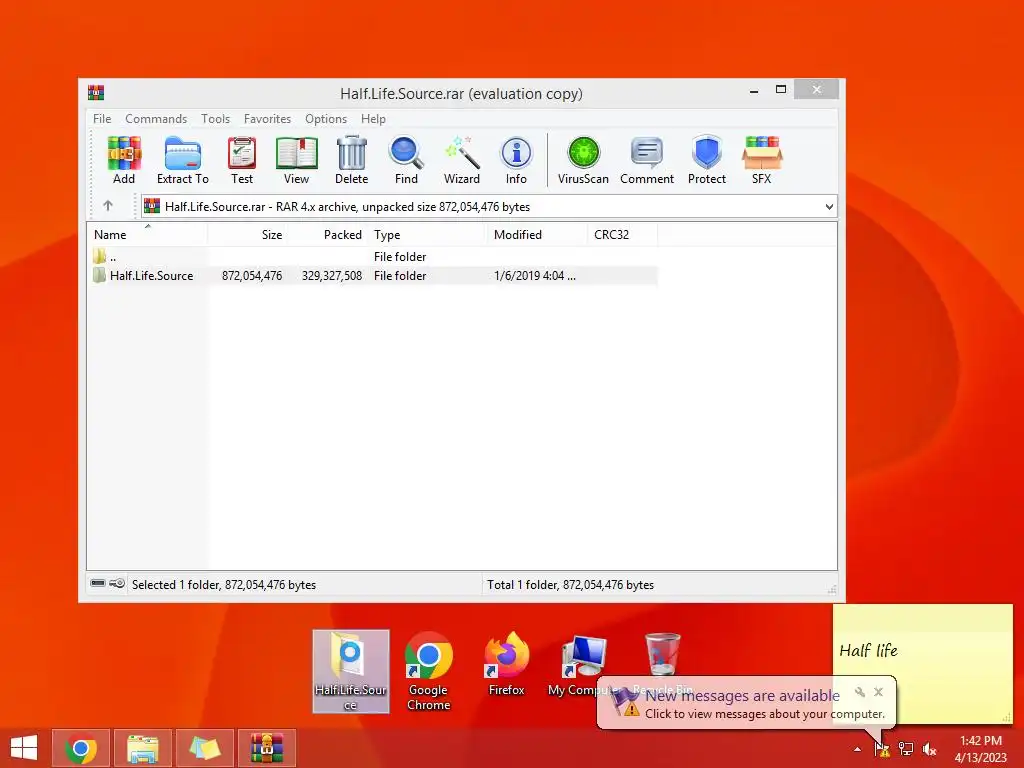Minimize the WinRAR window
Image resolution: width=1024 pixels, height=768 pixels.
click(754, 90)
